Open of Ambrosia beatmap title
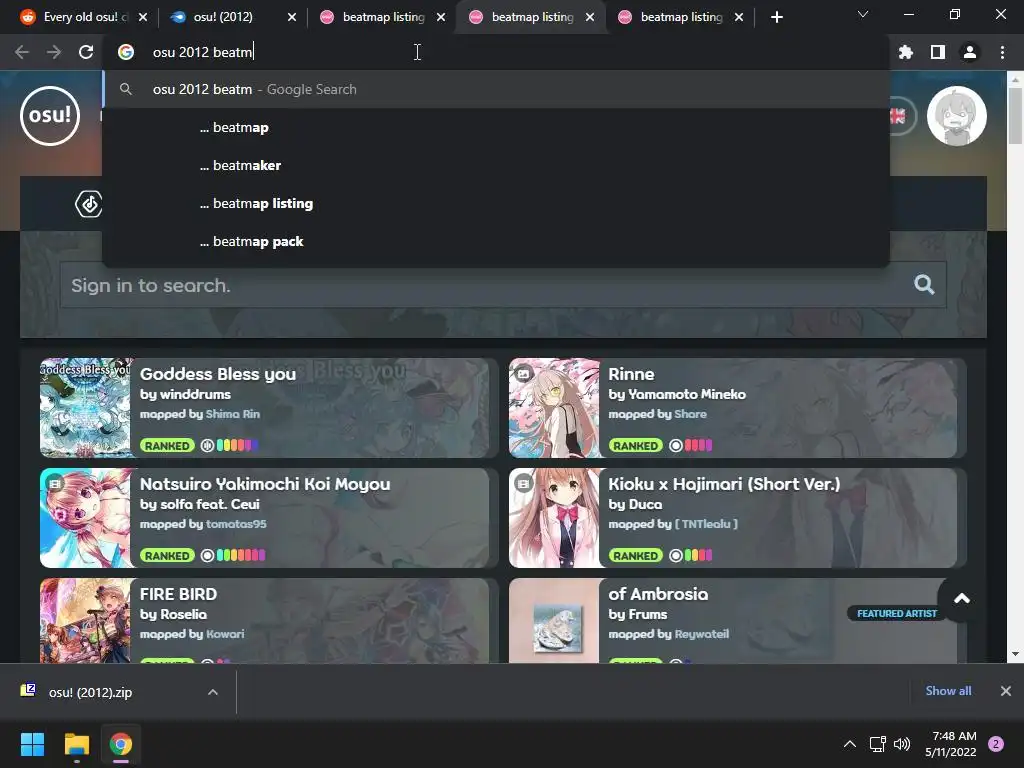 [x=658, y=594]
